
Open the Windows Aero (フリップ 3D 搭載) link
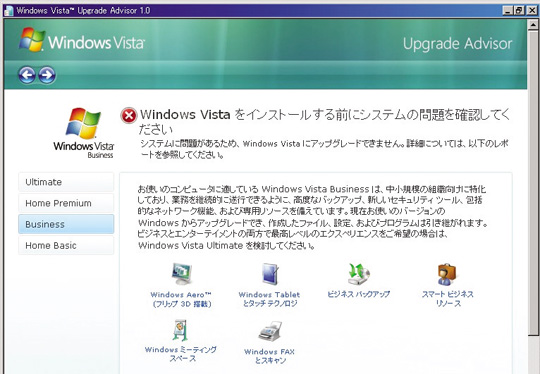181,299
